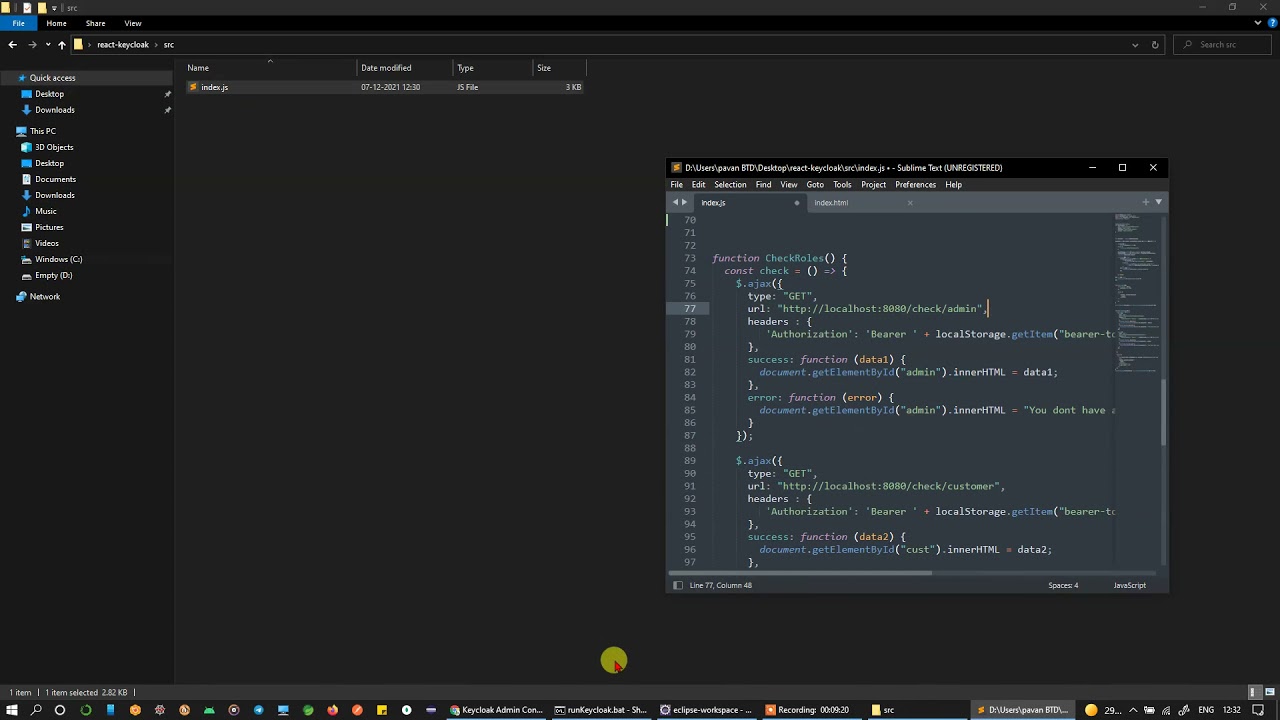Click the horizontal scrollbar in Sublime editor
This screenshot has width=1280, height=720.
point(799,573)
